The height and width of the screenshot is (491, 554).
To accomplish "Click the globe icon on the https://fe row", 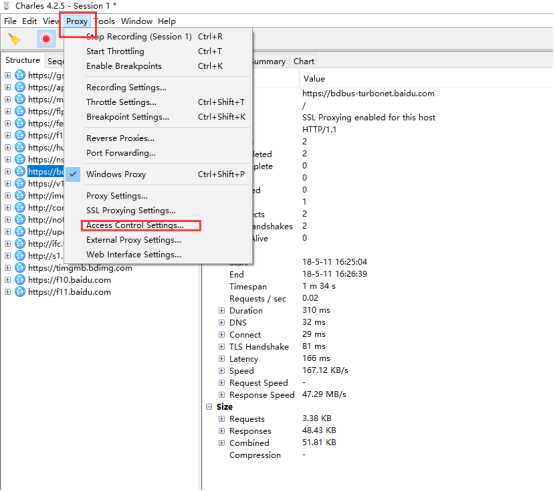I will click(20, 123).
